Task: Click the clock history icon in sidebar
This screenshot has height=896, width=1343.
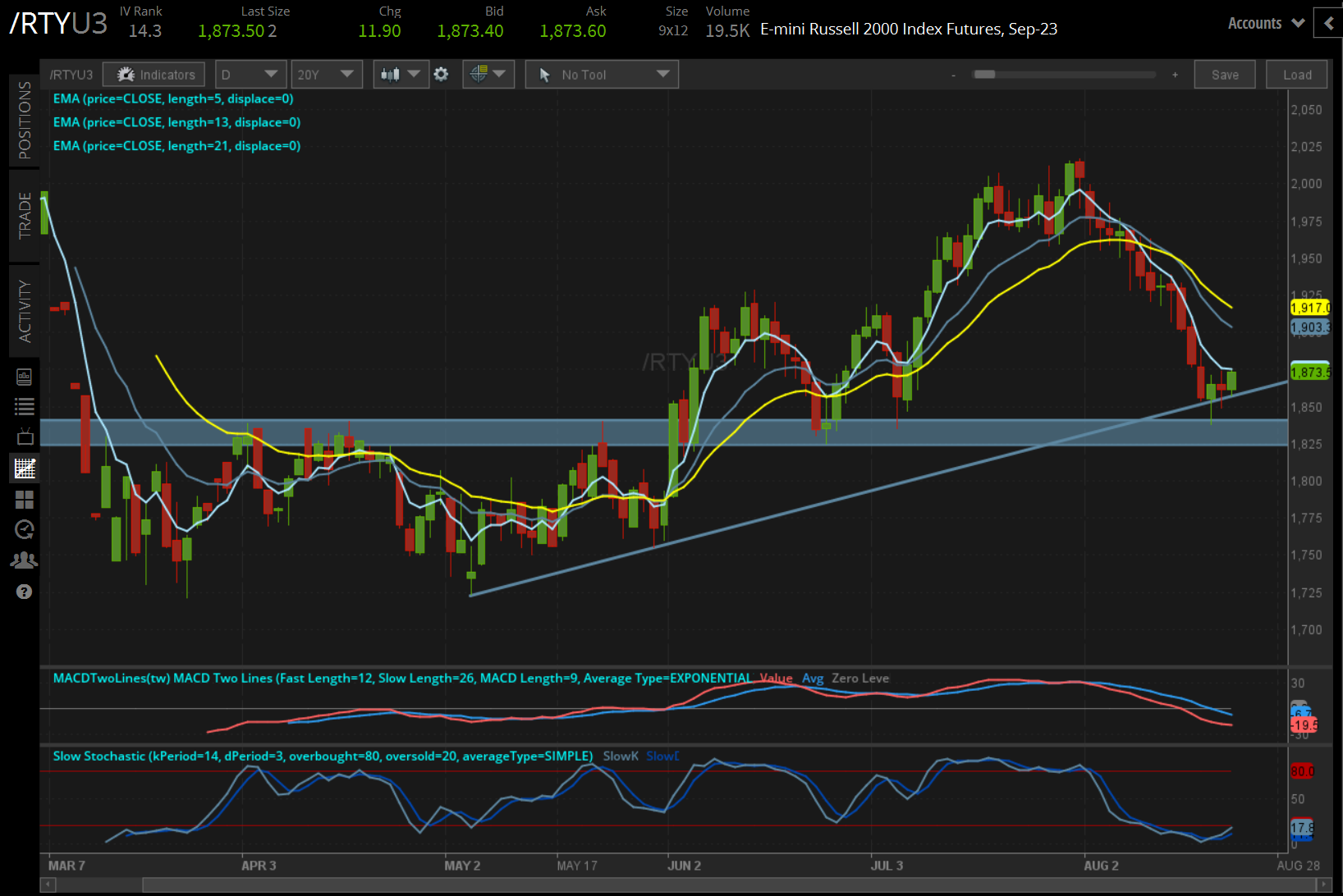Action: 24,529
